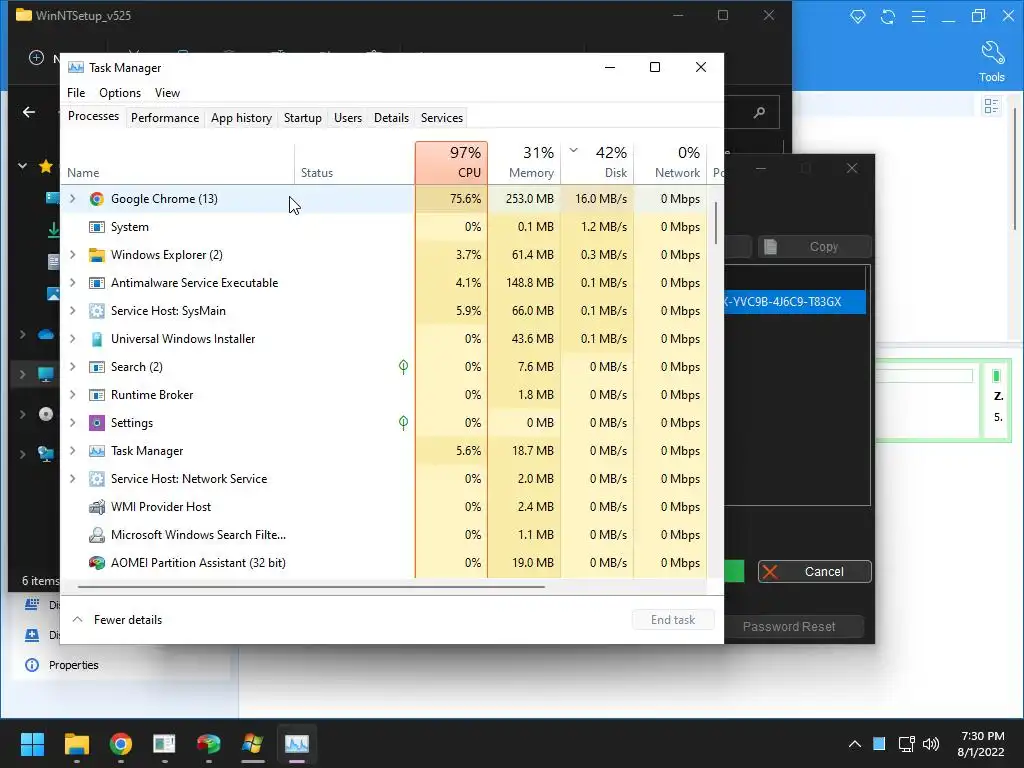The height and width of the screenshot is (768, 1024).
Task: Click the Universal Windows Installer icon
Action: point(97,340)
